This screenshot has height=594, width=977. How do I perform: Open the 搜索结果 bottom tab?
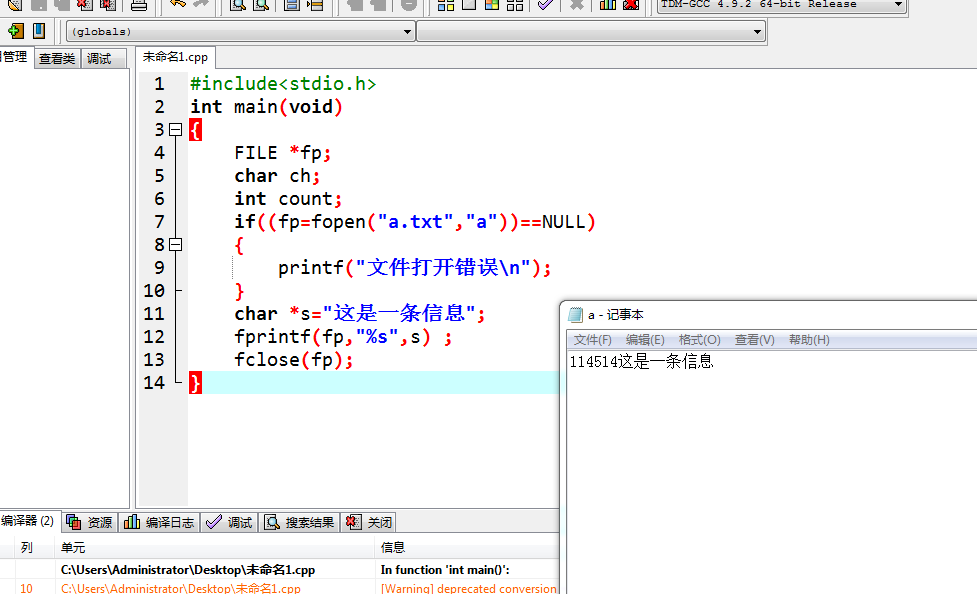click(299, 522)
